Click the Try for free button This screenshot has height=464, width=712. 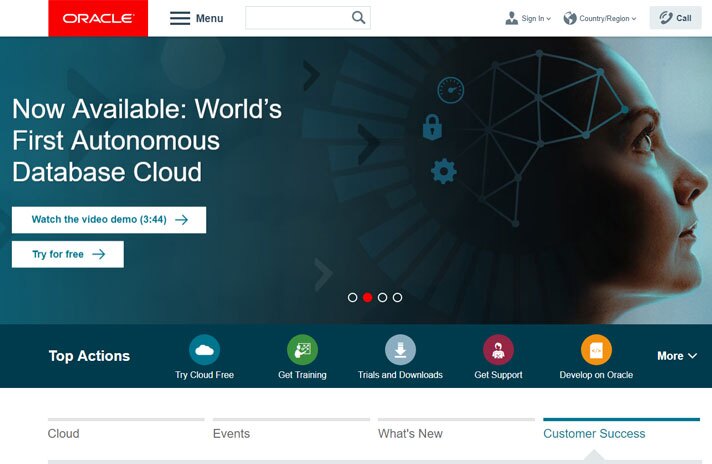pos(68,254)
